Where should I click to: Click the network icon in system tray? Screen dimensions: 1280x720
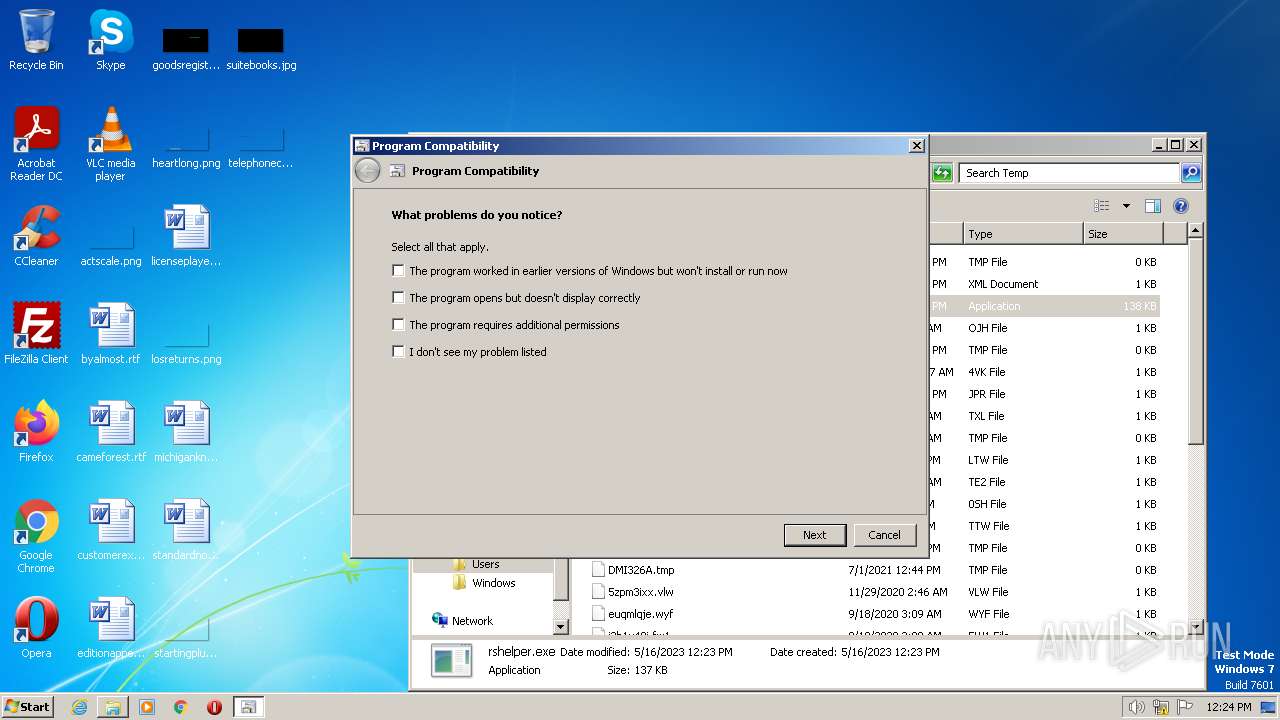point(1161,707)
